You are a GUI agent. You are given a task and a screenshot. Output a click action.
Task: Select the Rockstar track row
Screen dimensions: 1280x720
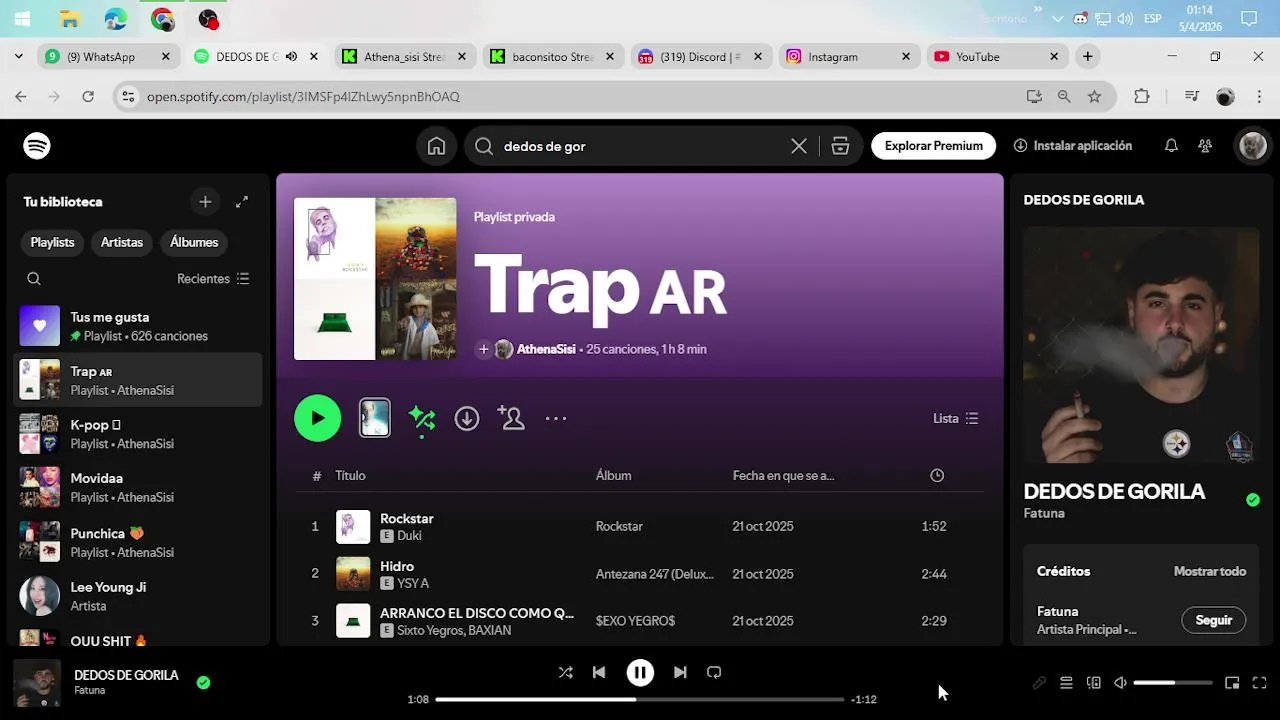(x=640, y=527)
